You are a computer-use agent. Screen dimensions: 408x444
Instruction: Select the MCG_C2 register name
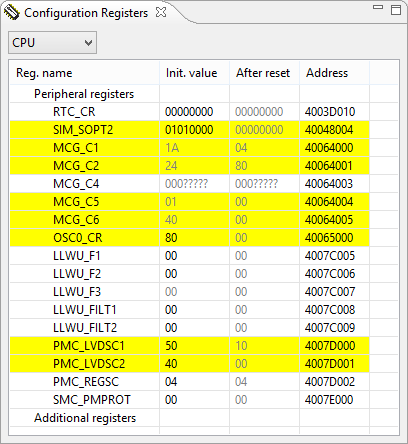[76, 166]
